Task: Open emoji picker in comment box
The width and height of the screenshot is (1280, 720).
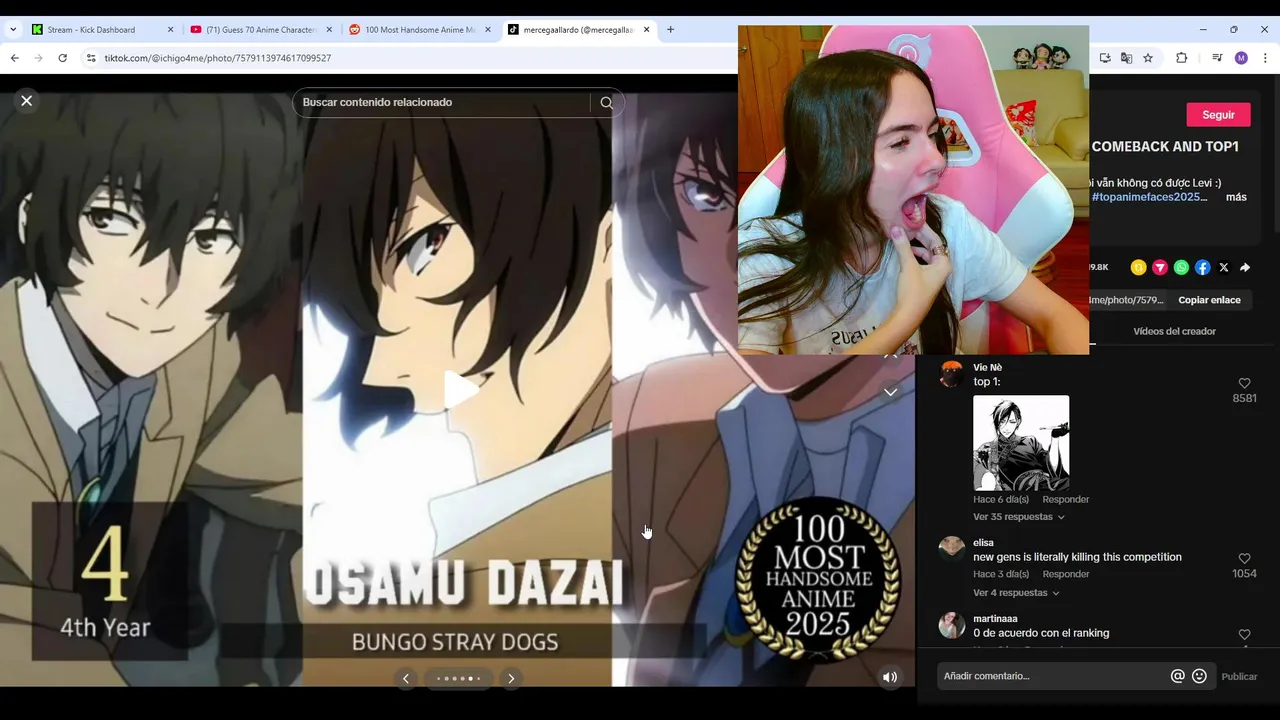Action: [x=1199, y=676]
